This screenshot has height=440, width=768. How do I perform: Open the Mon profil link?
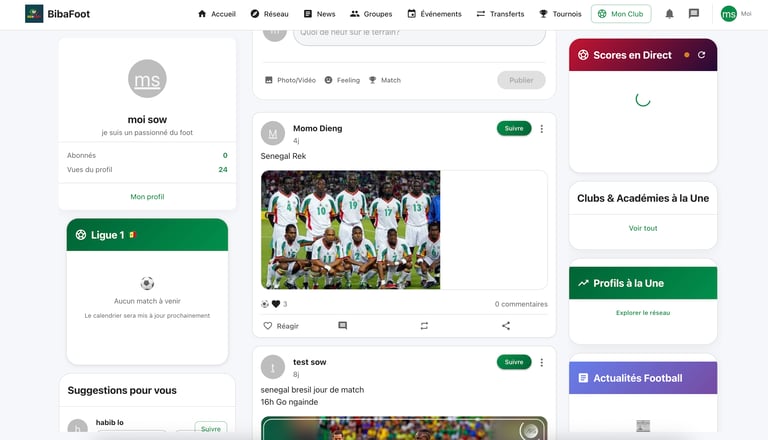(147, 196)
